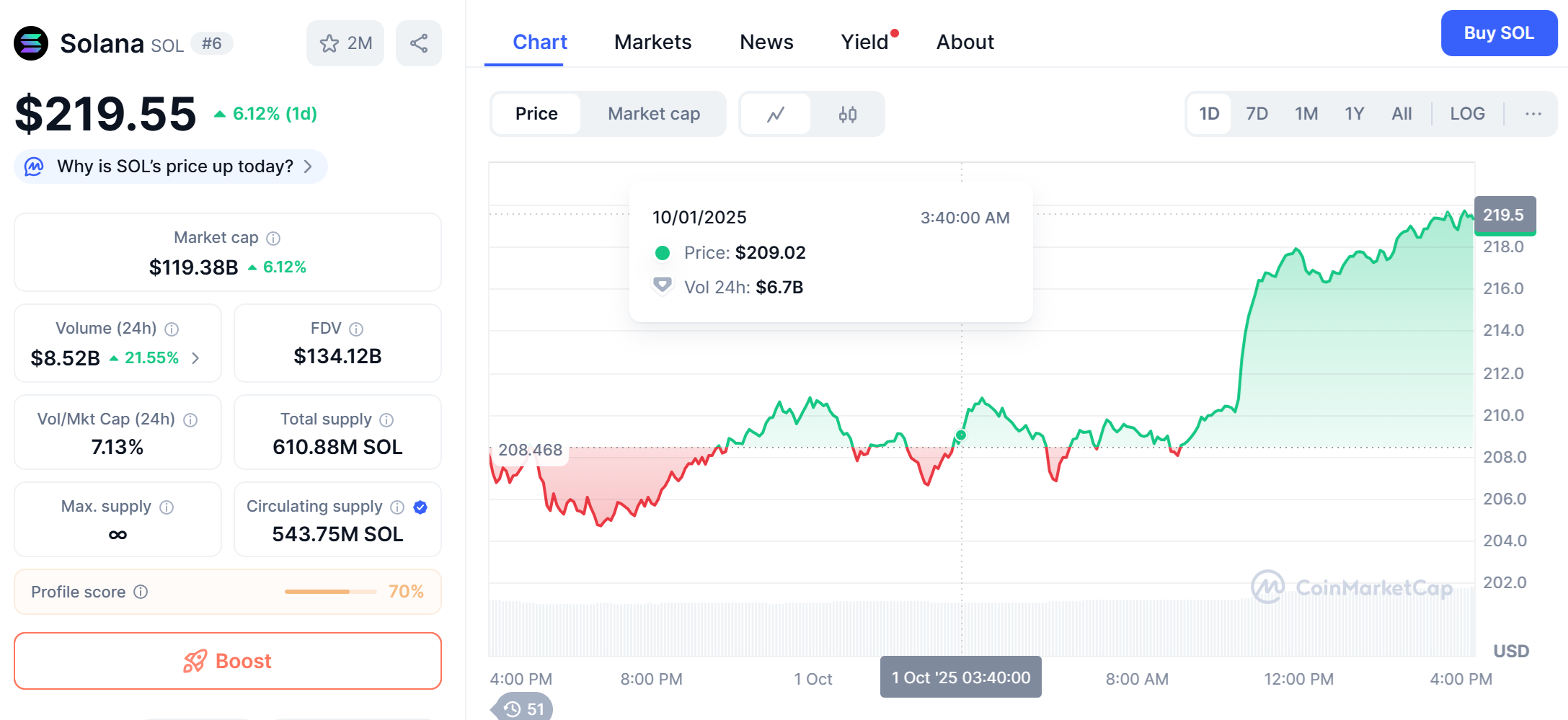
Task: Click the Boost button
Action: click(x=228, y=661)
